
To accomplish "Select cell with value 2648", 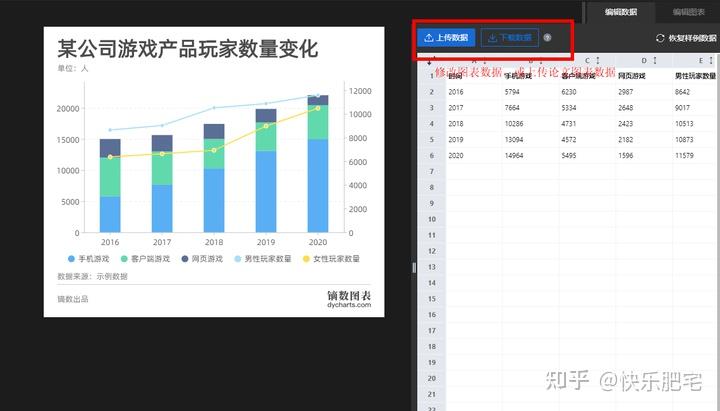I will tap(644, 108).
